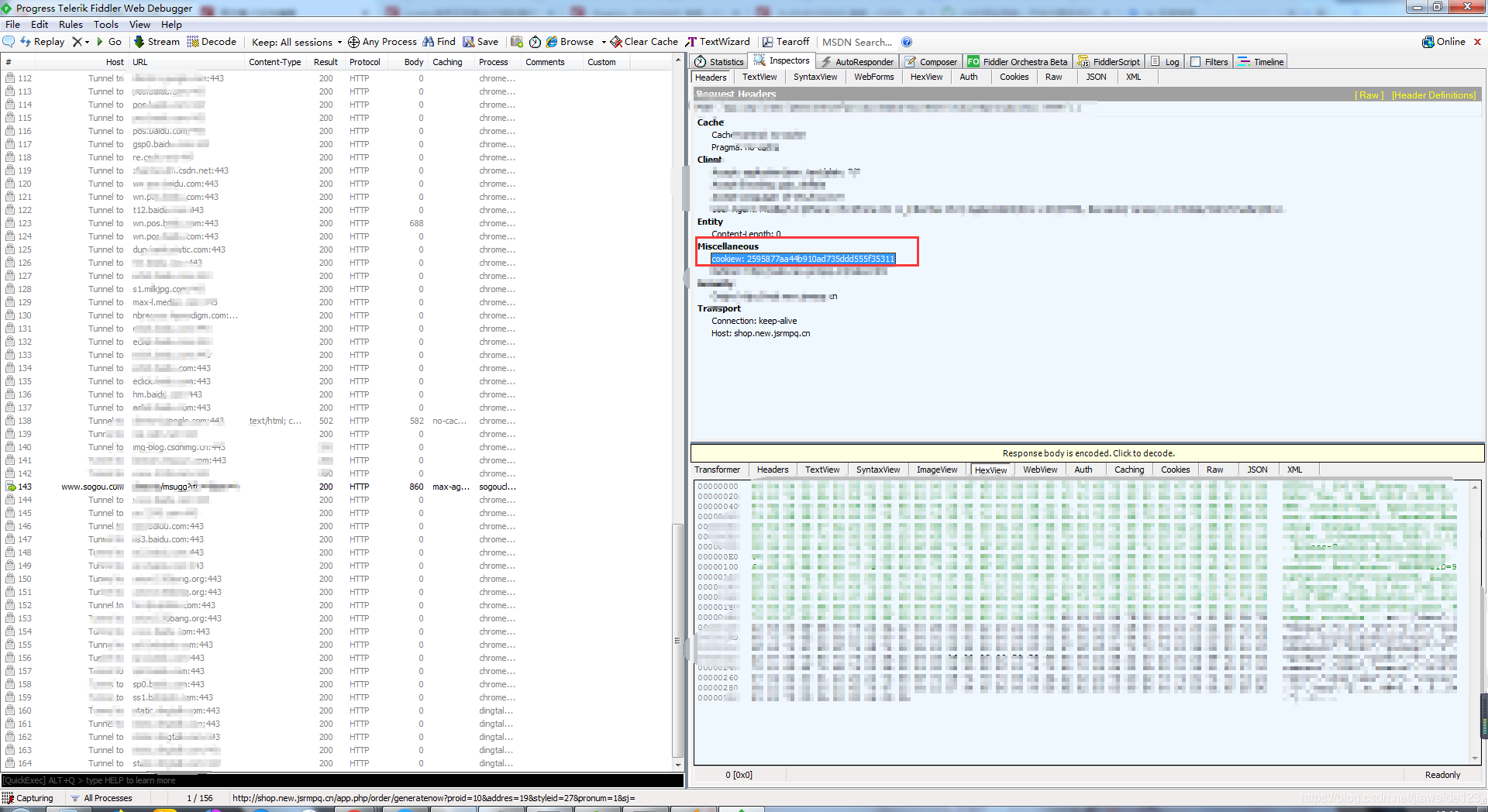Click the response body encoded decode bar
This screenshot has height=812, width=1488.
(x=1087, y=453)
